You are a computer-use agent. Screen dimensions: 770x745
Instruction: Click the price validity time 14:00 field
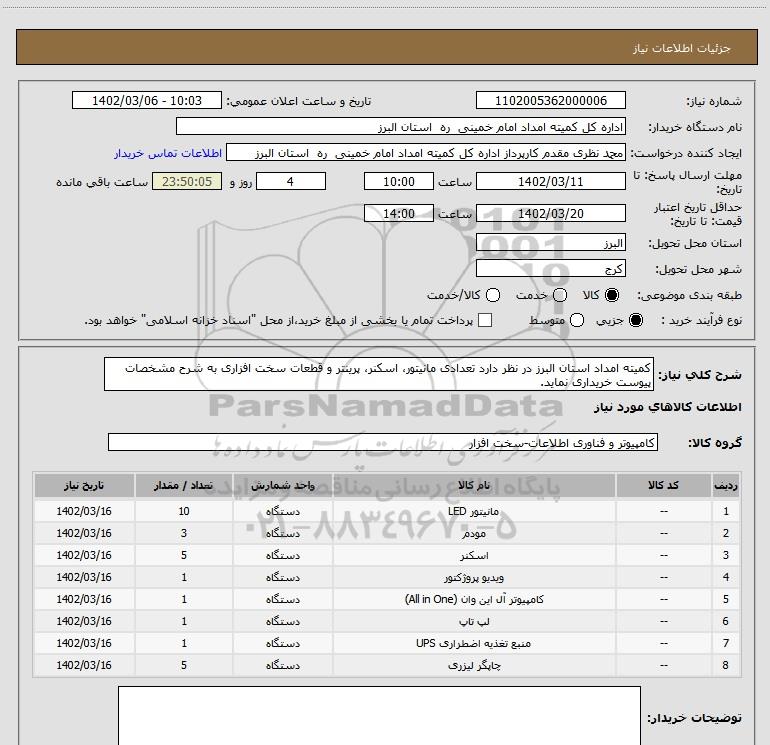click(399, 214)
